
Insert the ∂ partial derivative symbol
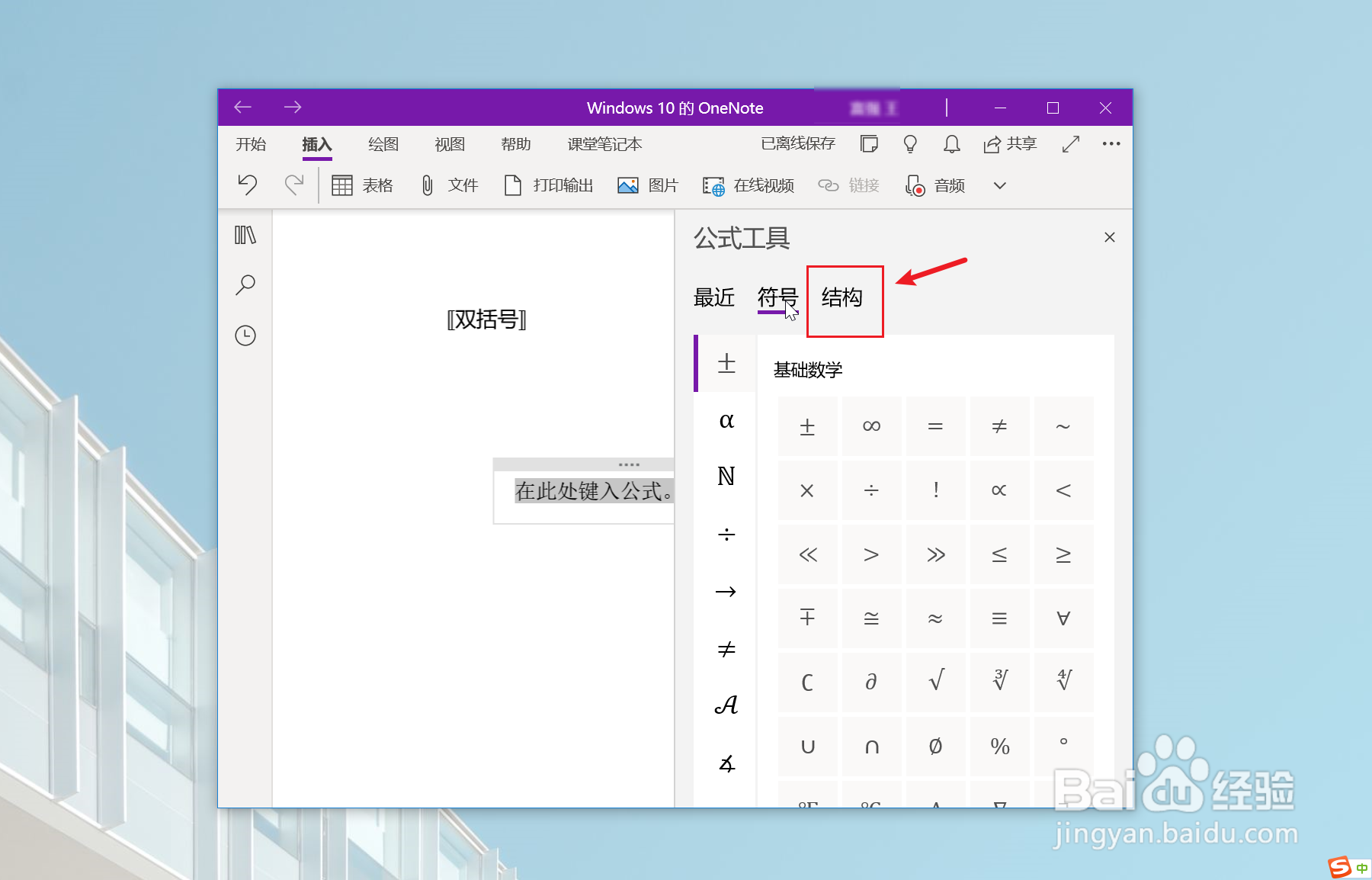(871, 682)
